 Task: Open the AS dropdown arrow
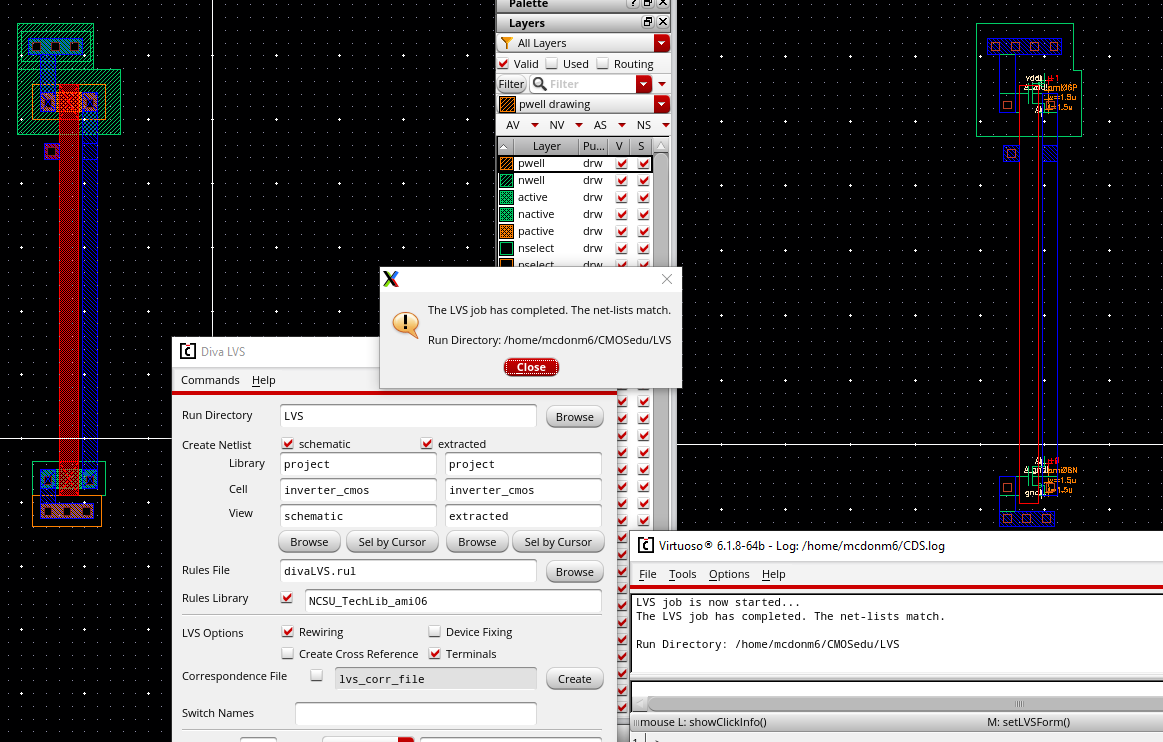[x=622, y=125]
